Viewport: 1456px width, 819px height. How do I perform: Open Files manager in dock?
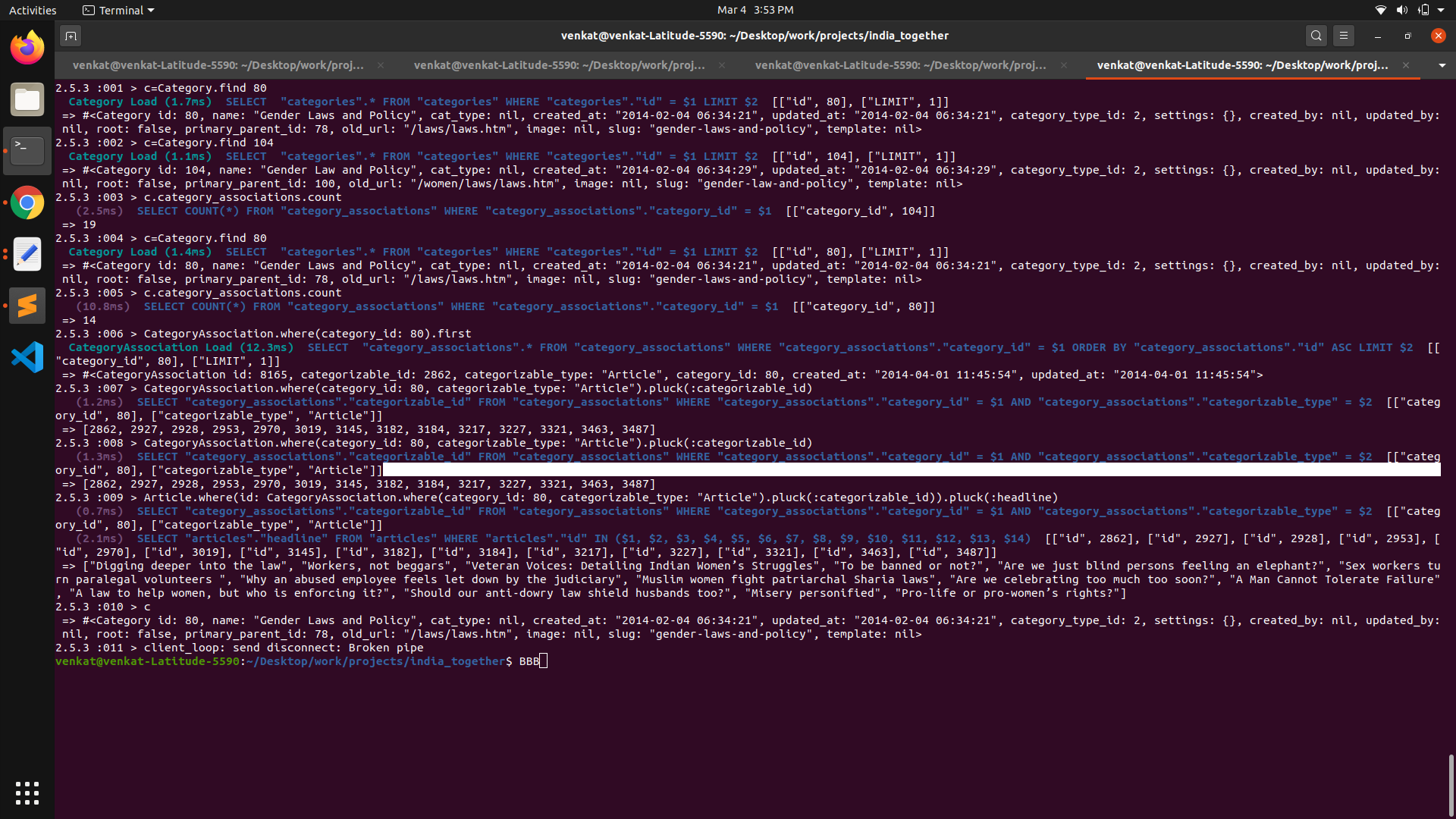[x=27, y=99]
